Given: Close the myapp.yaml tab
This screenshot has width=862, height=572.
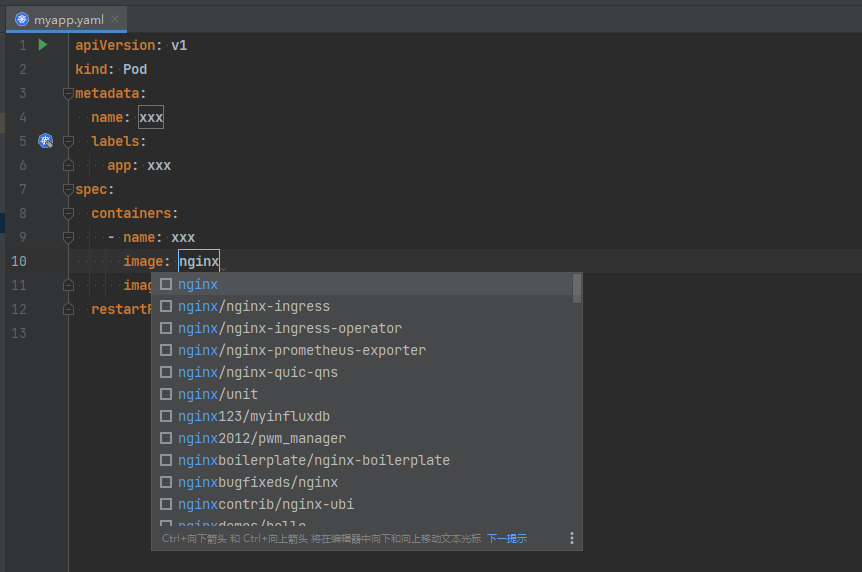Looking at the screenshot, I should tap(115, 19).
